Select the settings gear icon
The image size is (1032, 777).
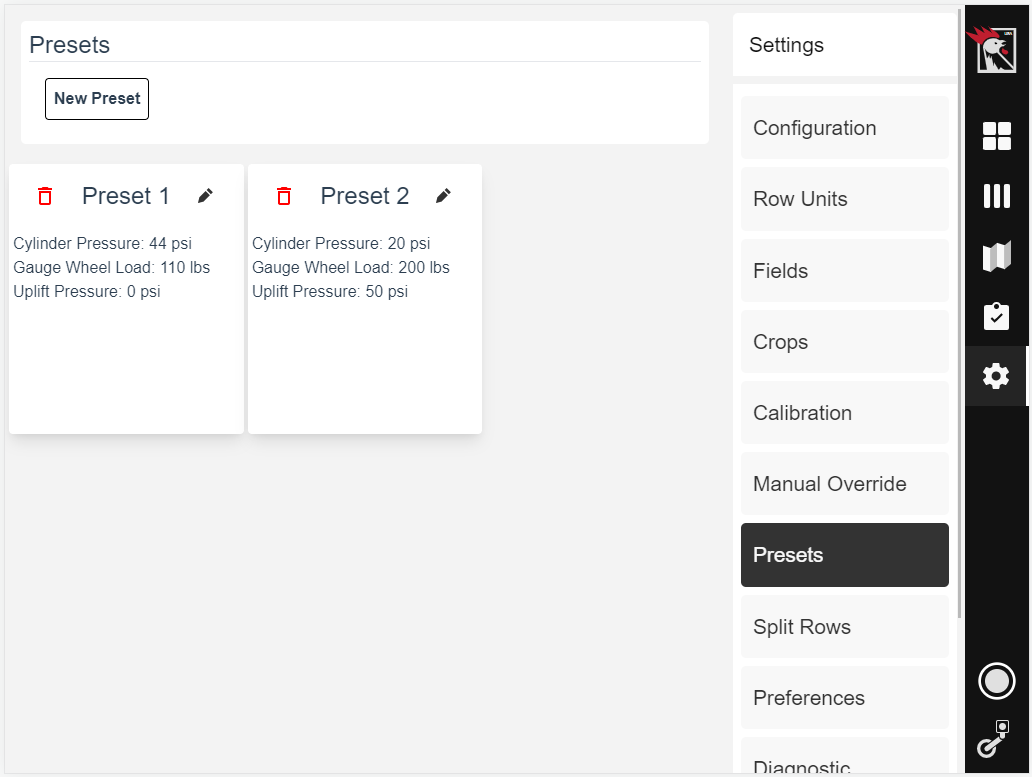[996, 376]
